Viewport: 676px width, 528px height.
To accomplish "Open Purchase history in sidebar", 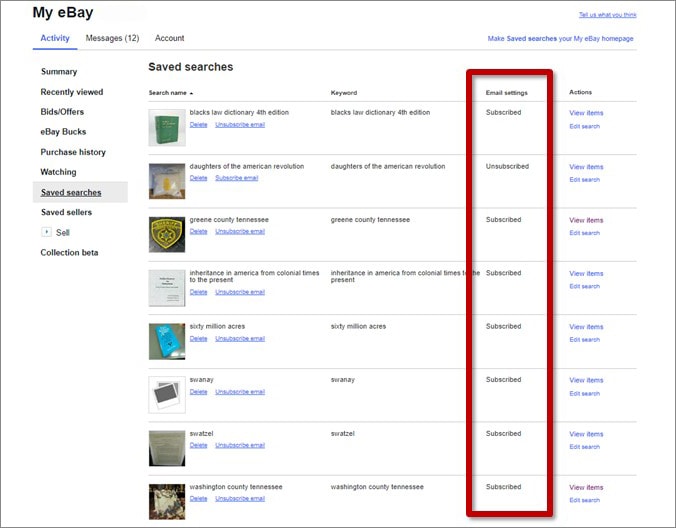I will tap(73, 152).
